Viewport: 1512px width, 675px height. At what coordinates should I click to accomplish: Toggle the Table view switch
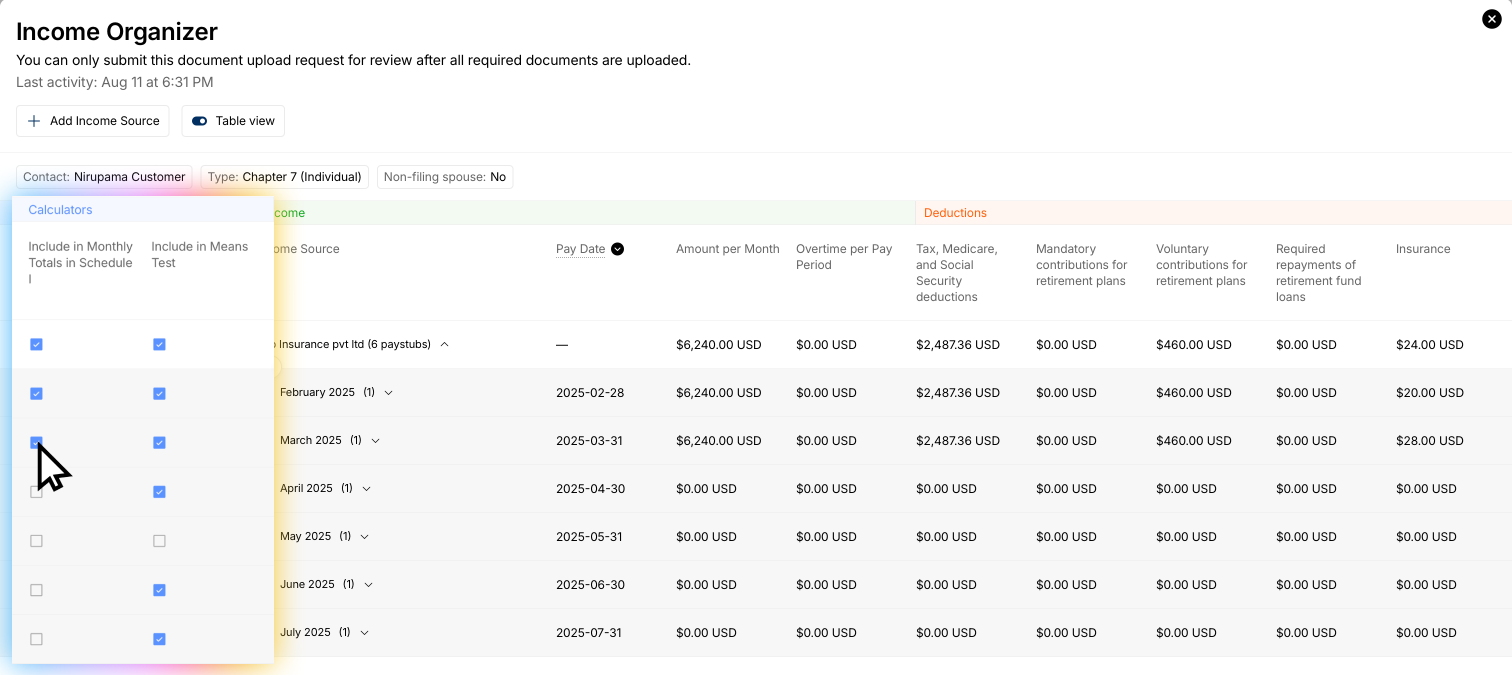200,121
